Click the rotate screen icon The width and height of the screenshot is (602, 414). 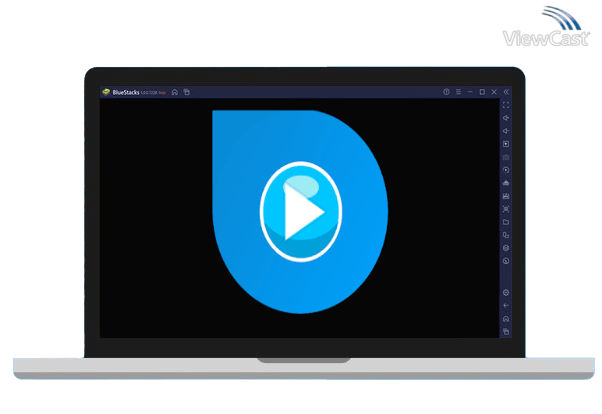coord(506,235)
